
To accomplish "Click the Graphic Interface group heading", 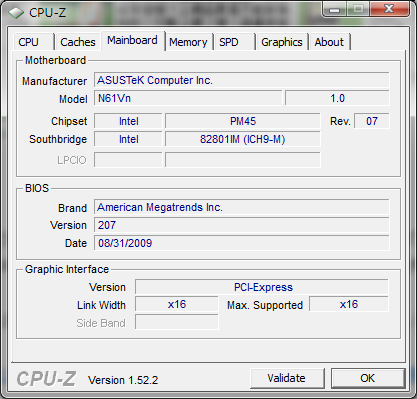I will [67, 269].
